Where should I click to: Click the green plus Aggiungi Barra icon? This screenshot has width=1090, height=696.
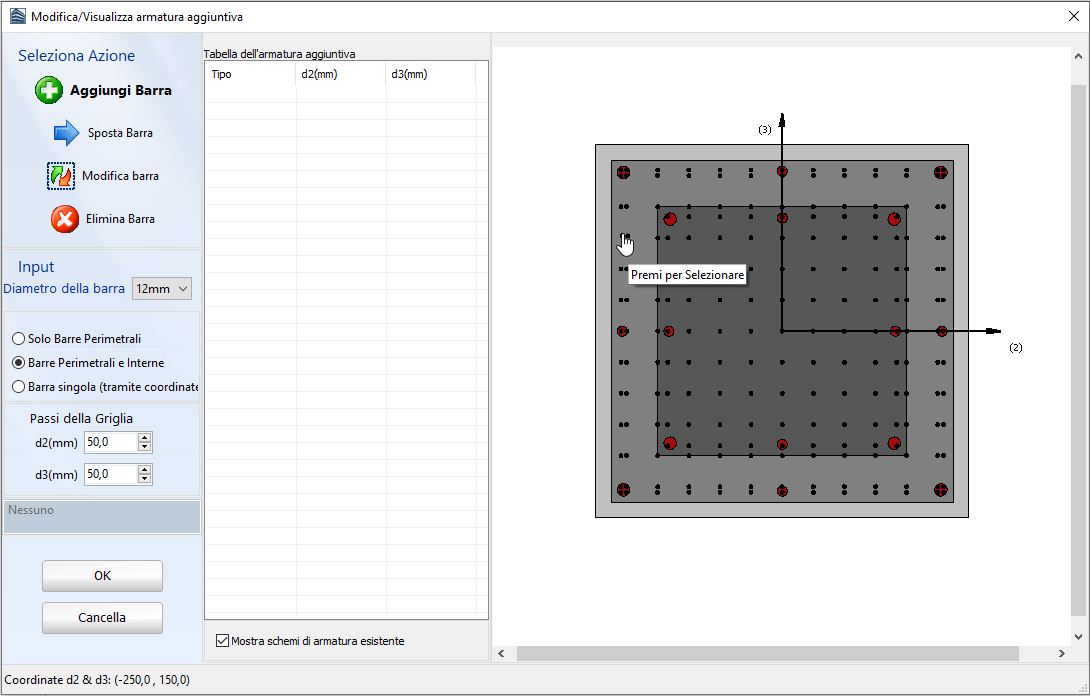[49, 90]
